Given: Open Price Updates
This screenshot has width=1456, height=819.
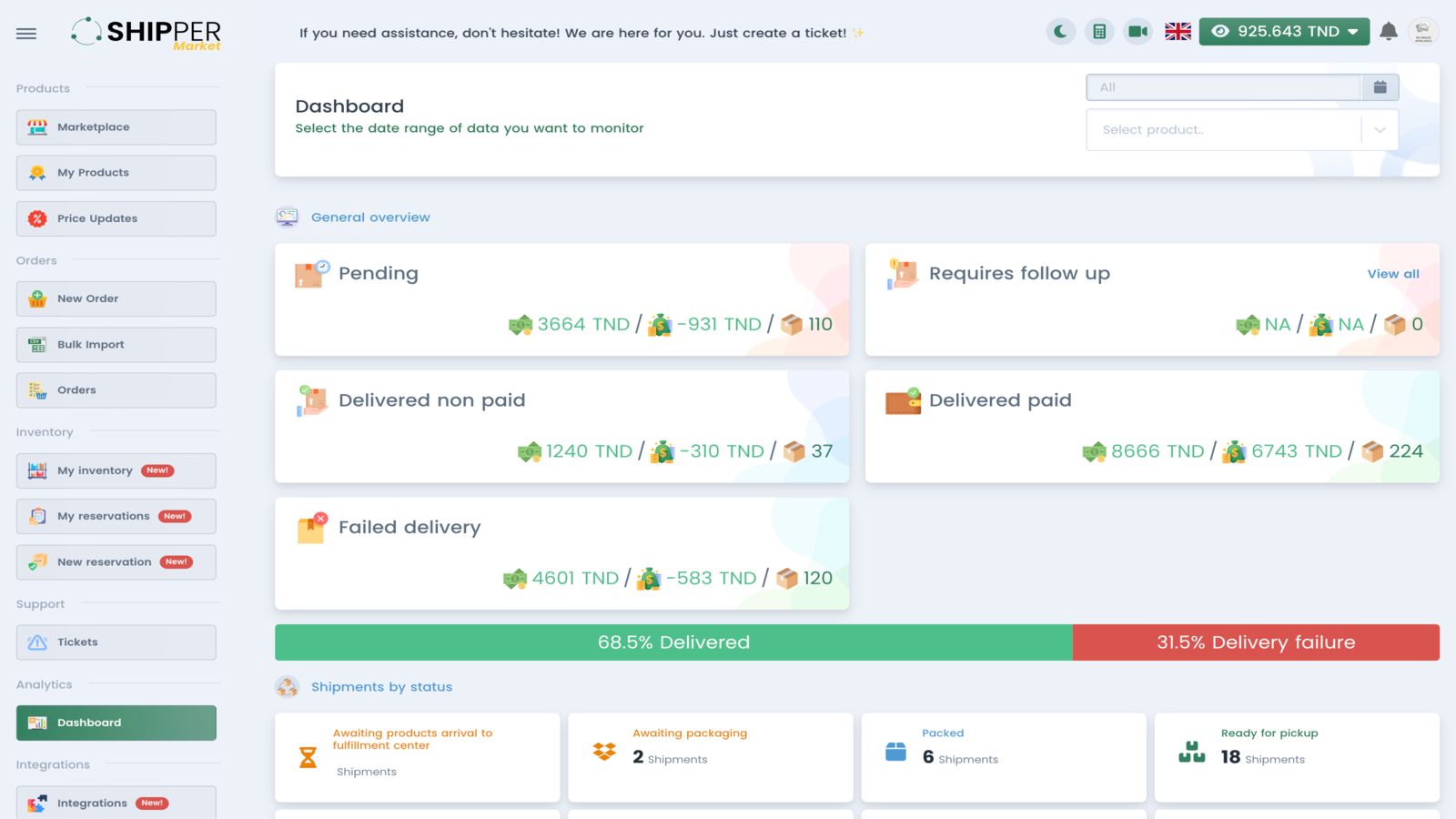Looking at the screenshot, I should 116,218.
